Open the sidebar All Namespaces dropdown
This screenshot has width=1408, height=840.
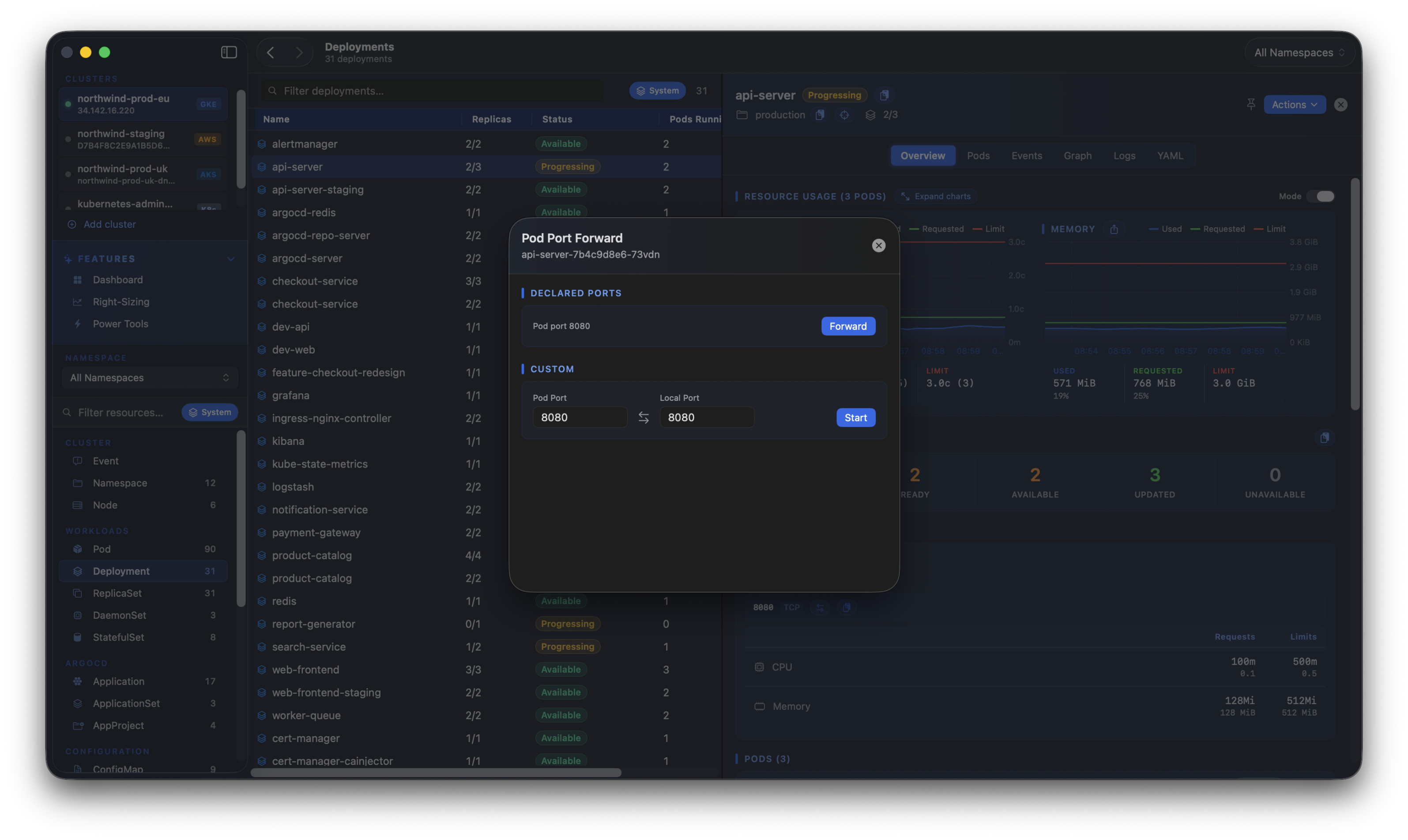click(x=149, y=377)
